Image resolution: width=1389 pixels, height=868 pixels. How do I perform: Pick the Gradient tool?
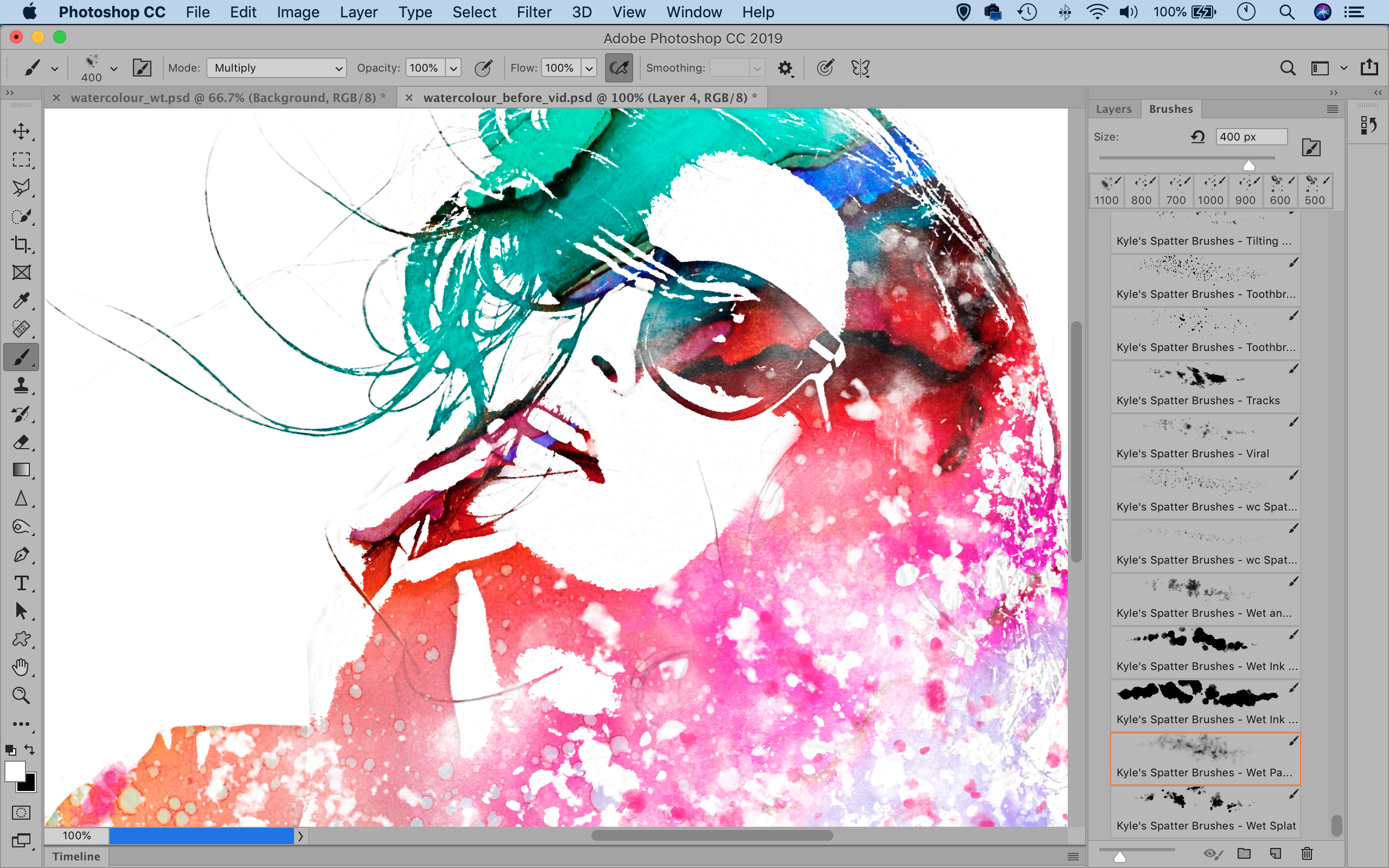21,470
